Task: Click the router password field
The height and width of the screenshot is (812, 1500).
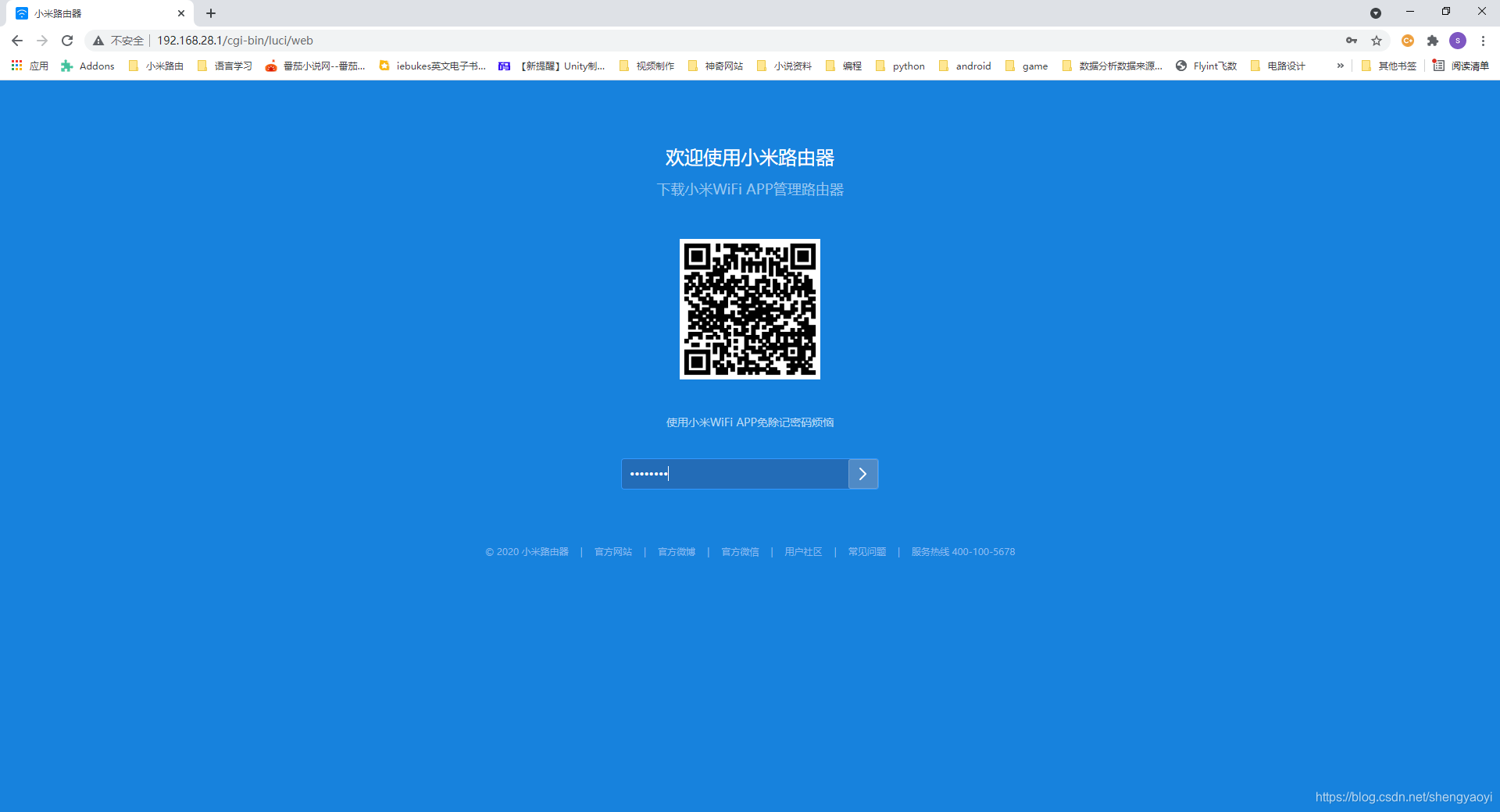Action: coord(735,474)
